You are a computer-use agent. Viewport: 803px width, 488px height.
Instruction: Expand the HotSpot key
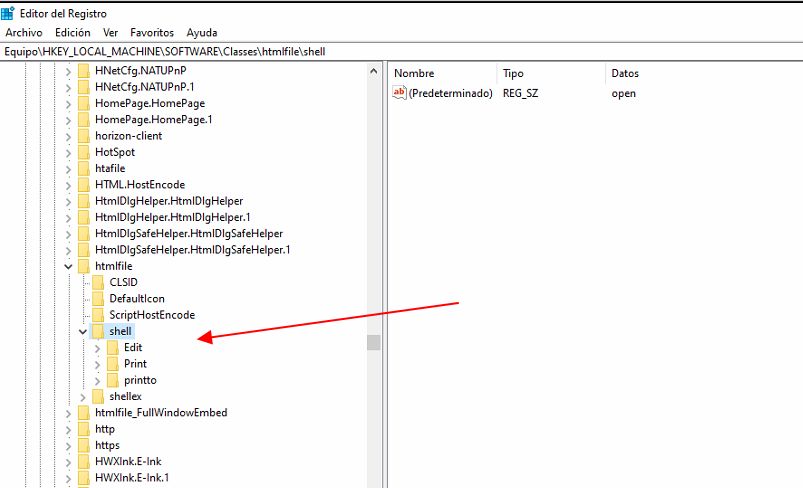[x=68, y=153]
